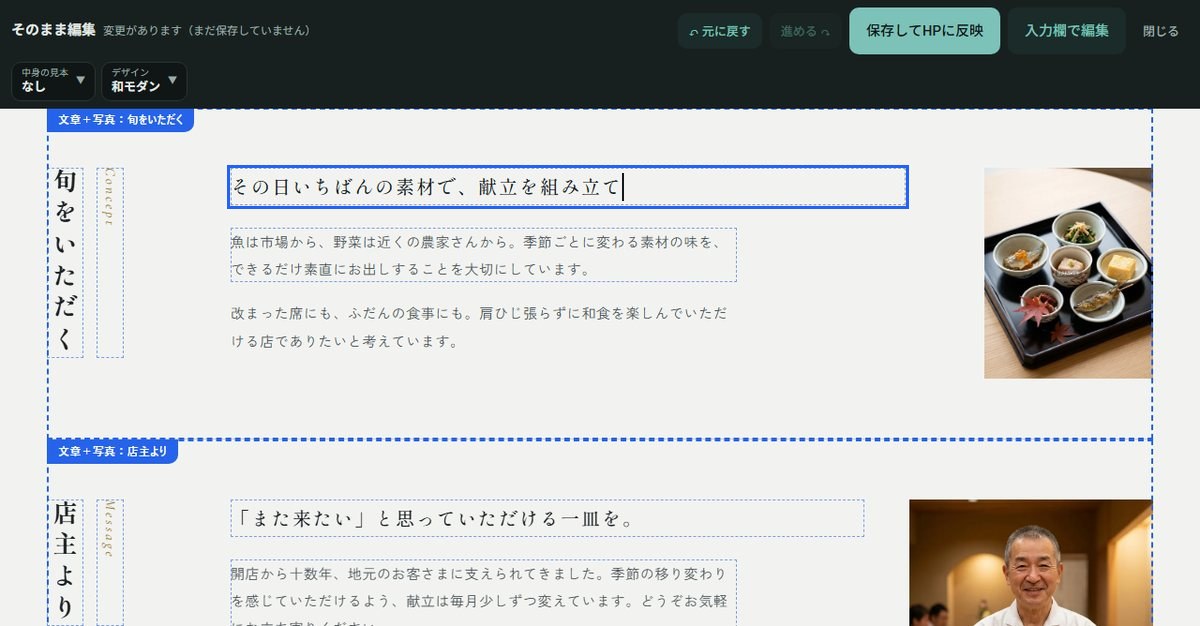1200x626 pixels.
Task: Select section tag 文章＋写真：店主より
Action: coord(113,451)
